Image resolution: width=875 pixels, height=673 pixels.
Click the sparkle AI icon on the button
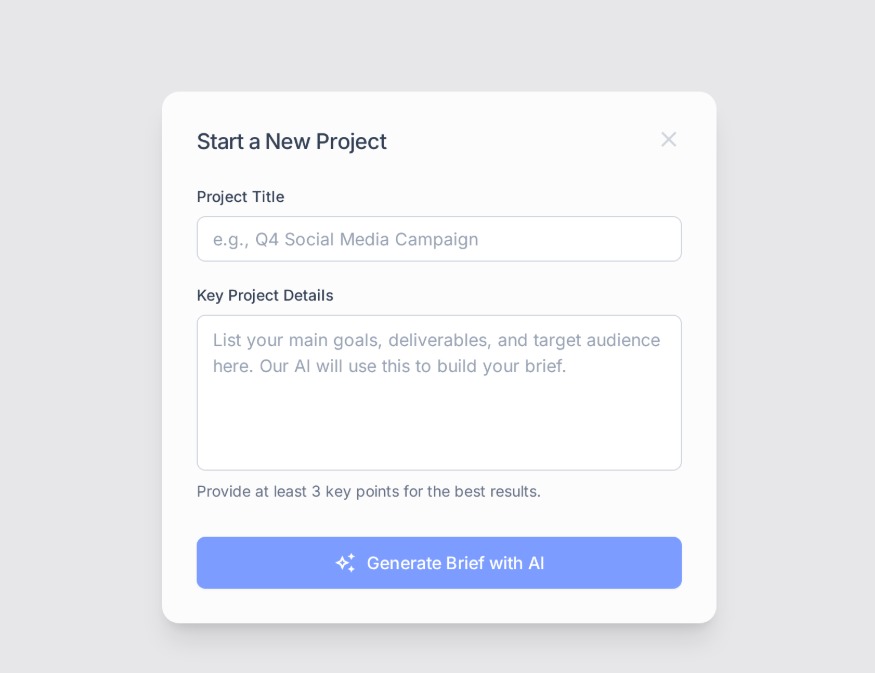345,563
